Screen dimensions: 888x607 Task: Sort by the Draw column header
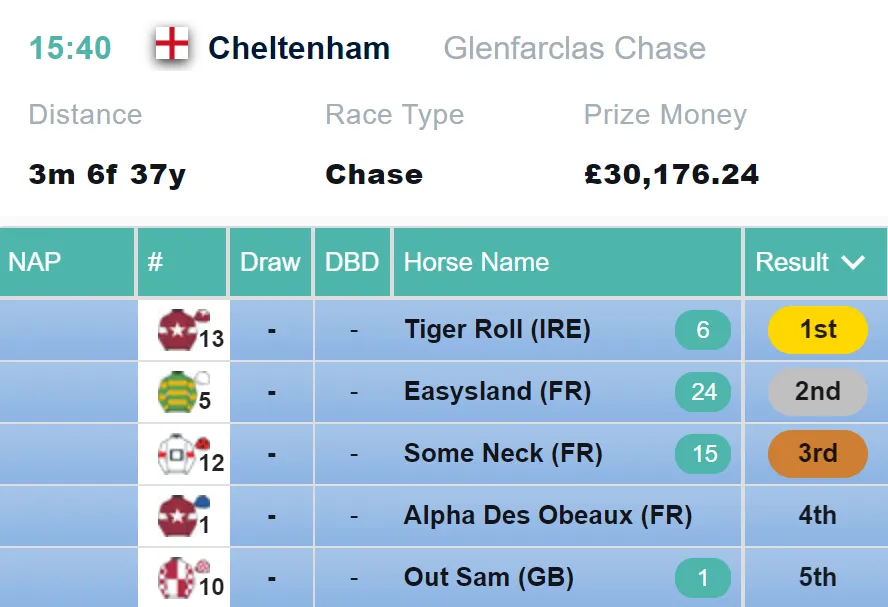[270, 262]
